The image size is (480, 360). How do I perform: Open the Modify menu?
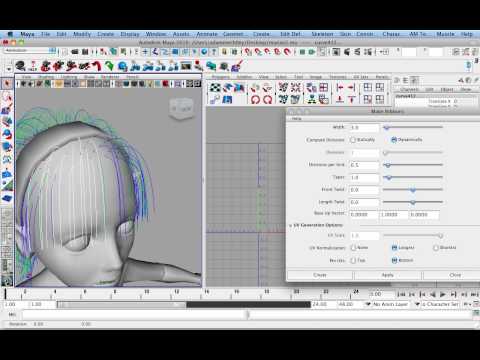[x=82, y=34]
